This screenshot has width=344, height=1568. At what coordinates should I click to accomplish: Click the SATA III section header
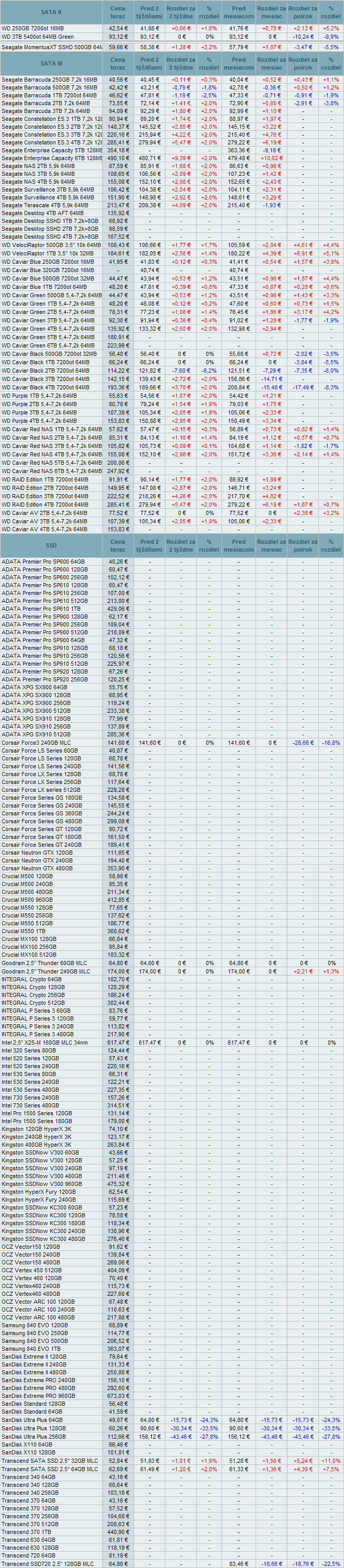click(51, 64)
